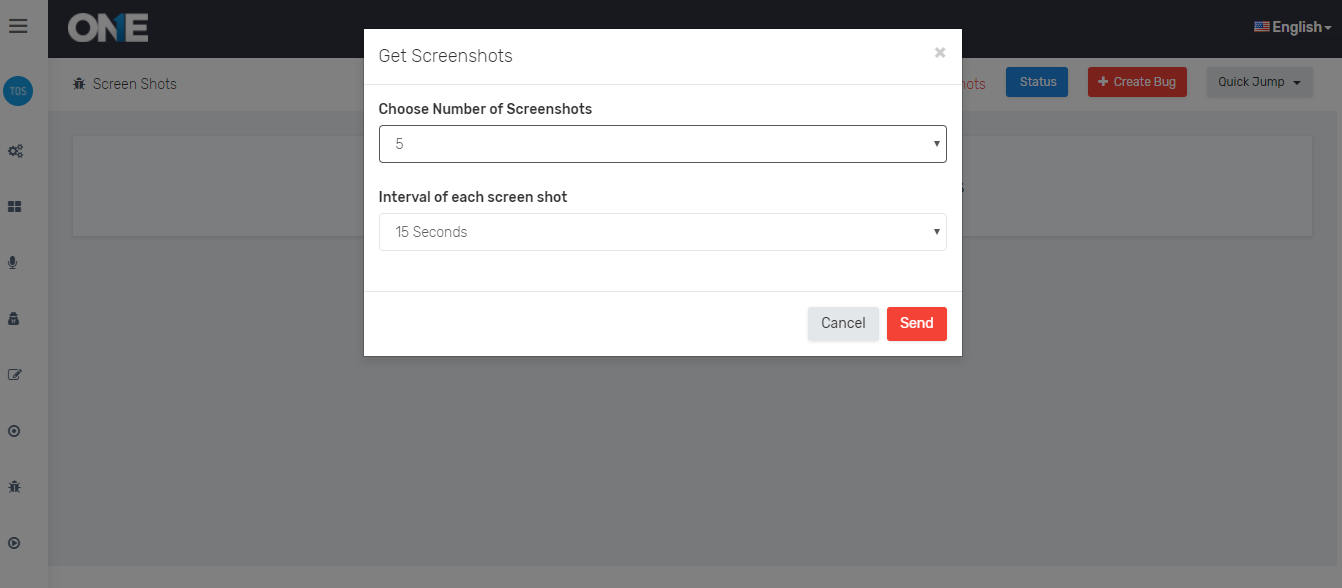The image size is (1342, 588).
Task: Click the Create Bug button
Action: [x=1137, y=81]
